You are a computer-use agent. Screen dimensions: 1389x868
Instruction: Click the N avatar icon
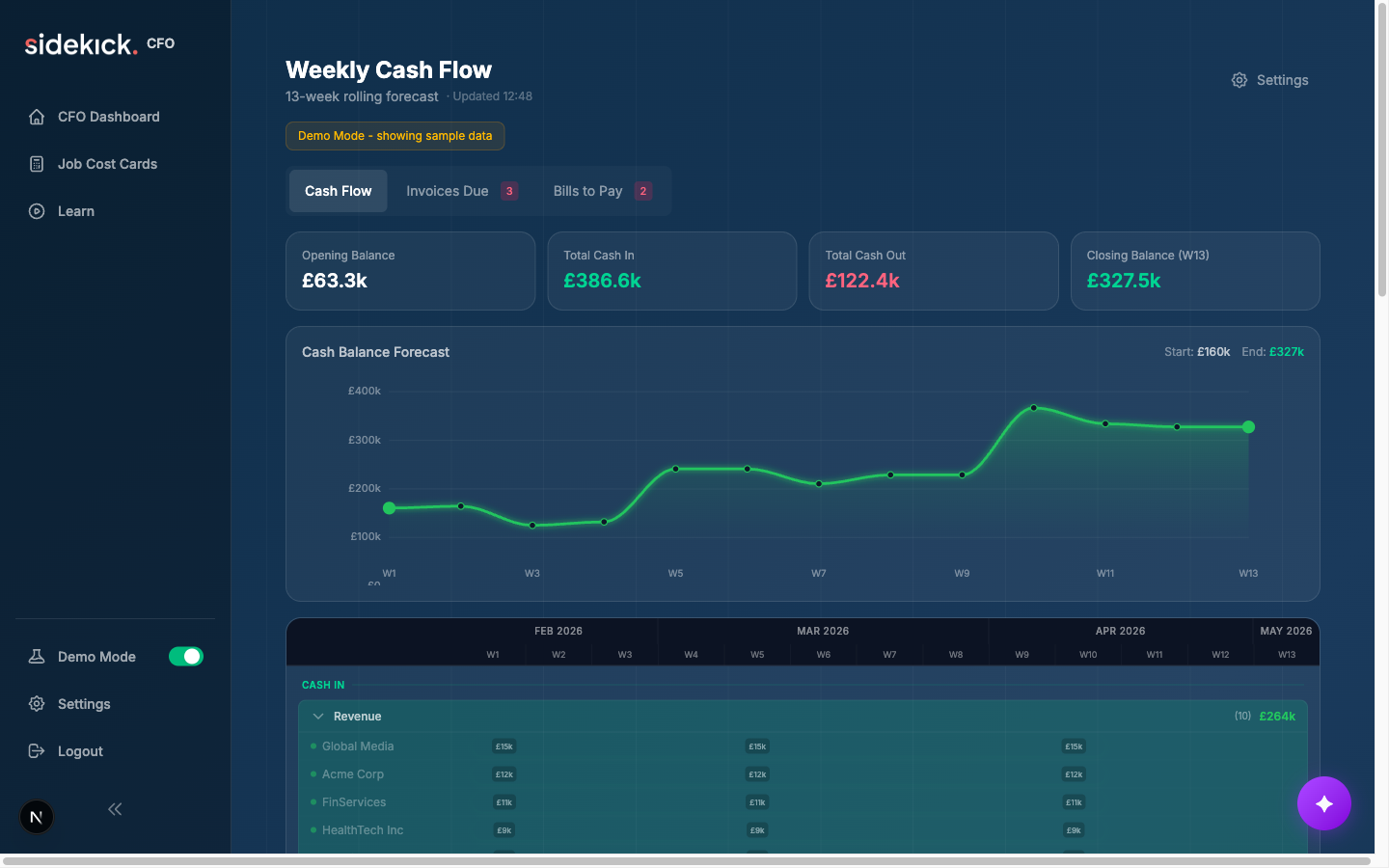pyautogui.click(x=36, y=817)
